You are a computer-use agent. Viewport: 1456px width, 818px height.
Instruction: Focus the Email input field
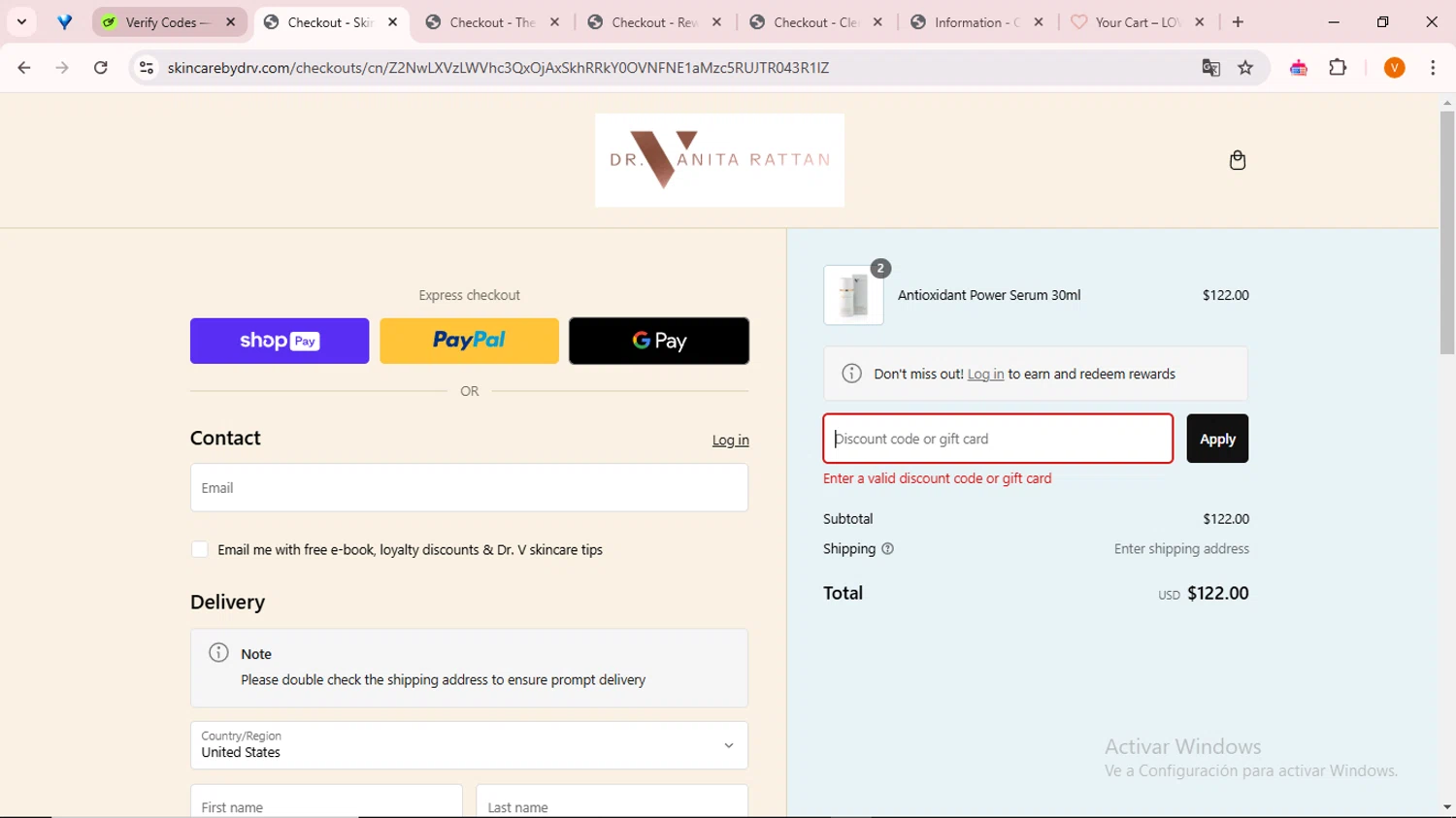[x=469, y=487]
